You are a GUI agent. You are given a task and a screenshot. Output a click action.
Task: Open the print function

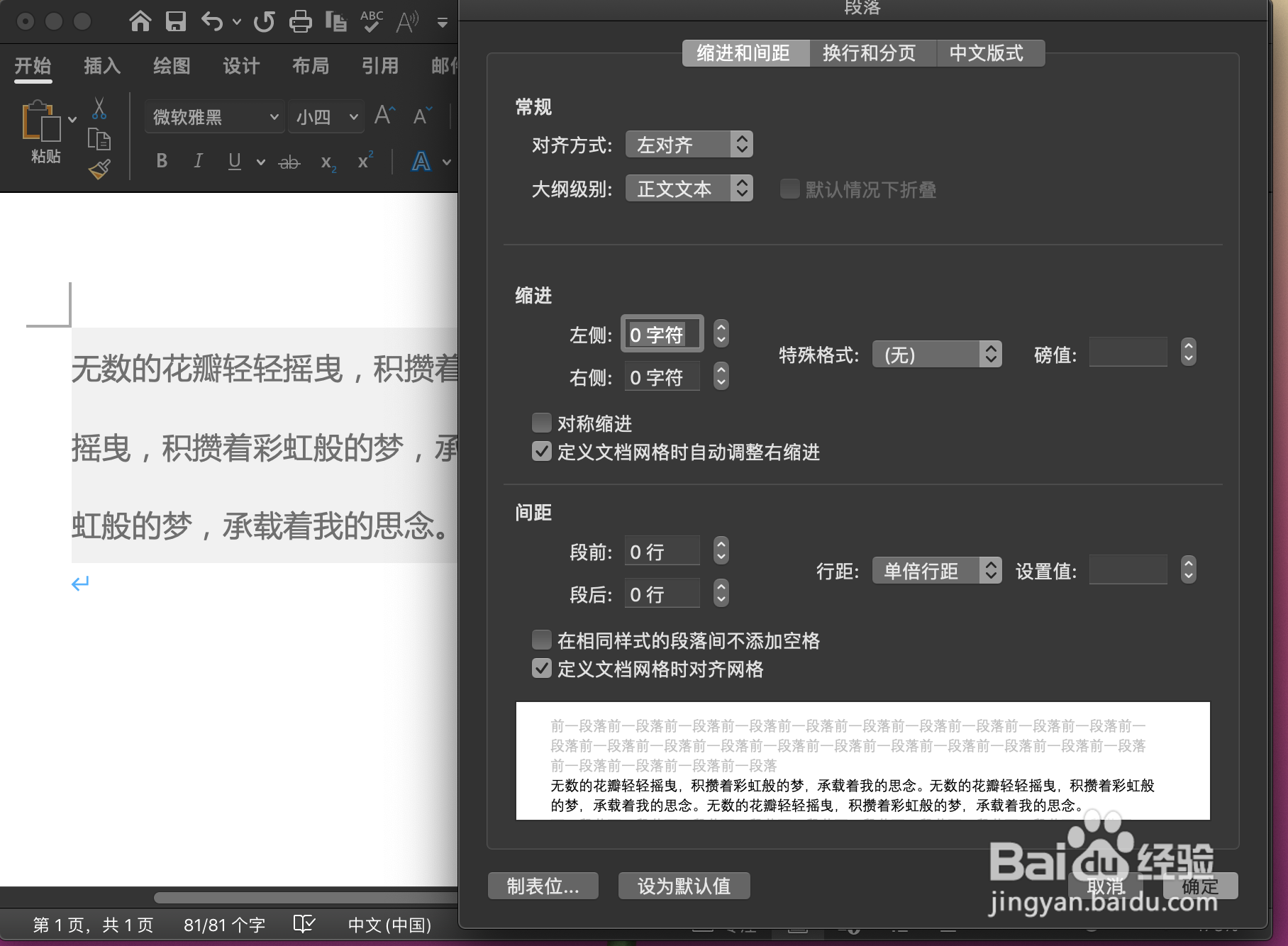301,21
